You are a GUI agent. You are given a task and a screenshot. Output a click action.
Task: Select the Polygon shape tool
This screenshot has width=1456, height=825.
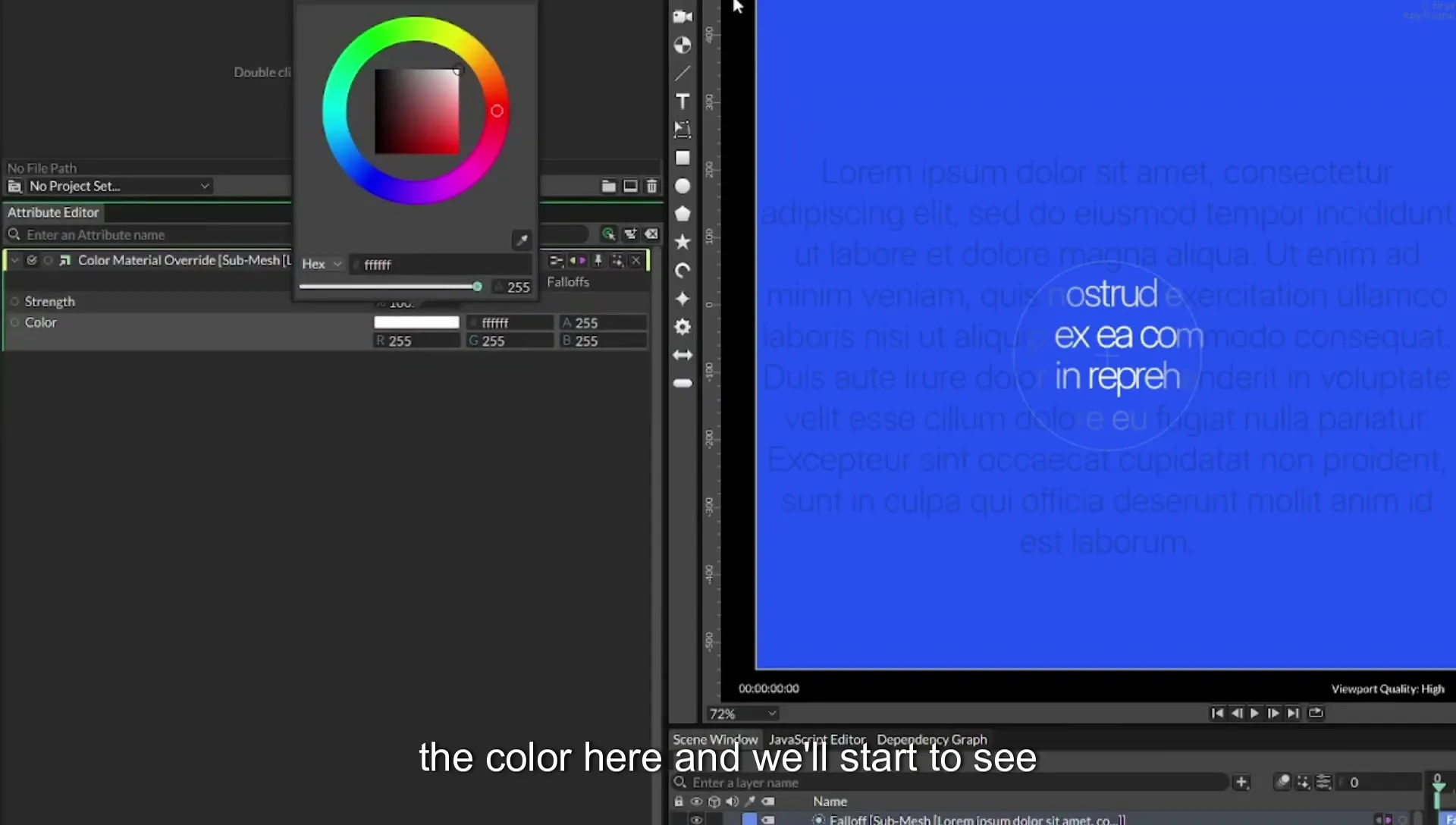click(x=682, y=214)
